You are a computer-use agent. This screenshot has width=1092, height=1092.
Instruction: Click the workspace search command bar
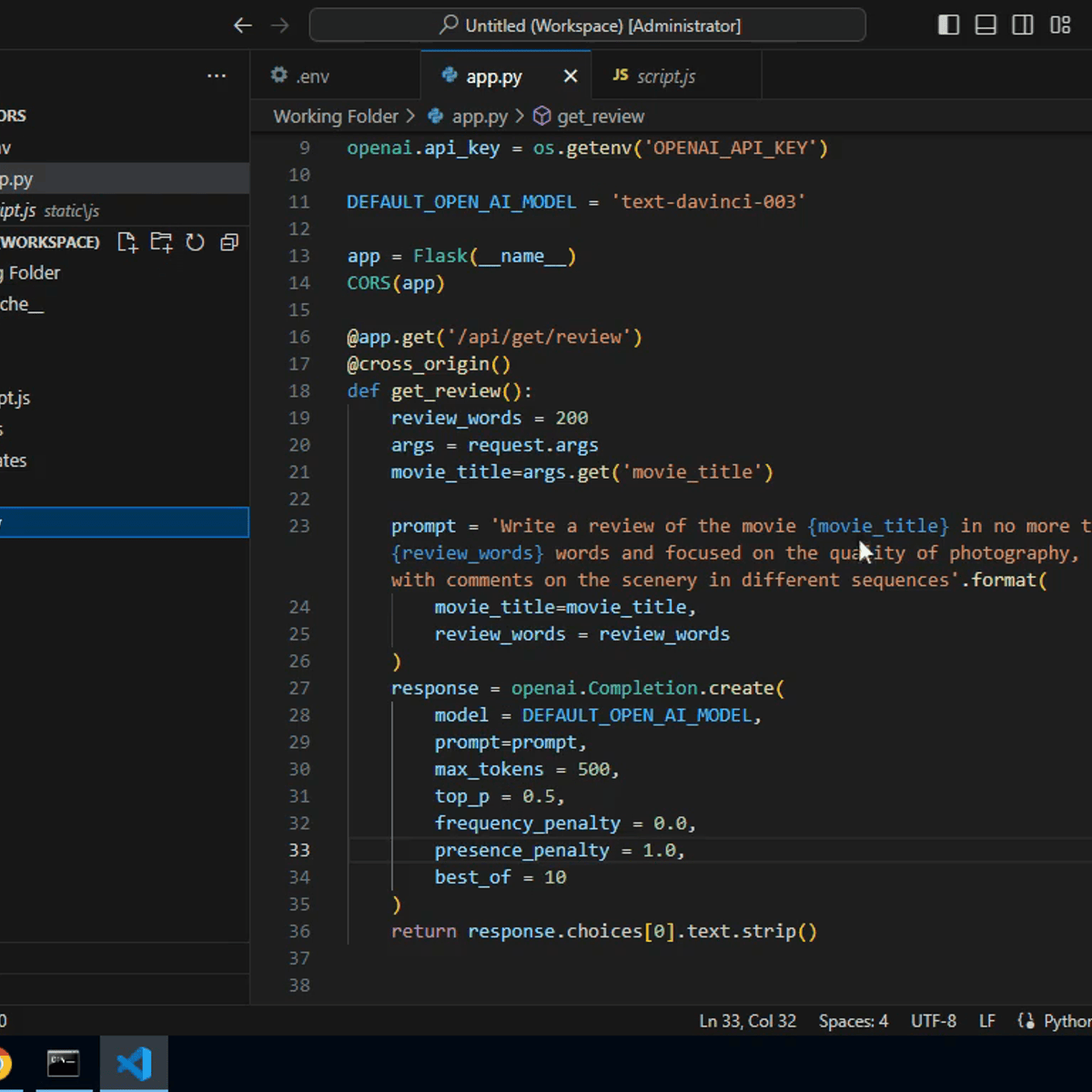click(x=587, y=25)
